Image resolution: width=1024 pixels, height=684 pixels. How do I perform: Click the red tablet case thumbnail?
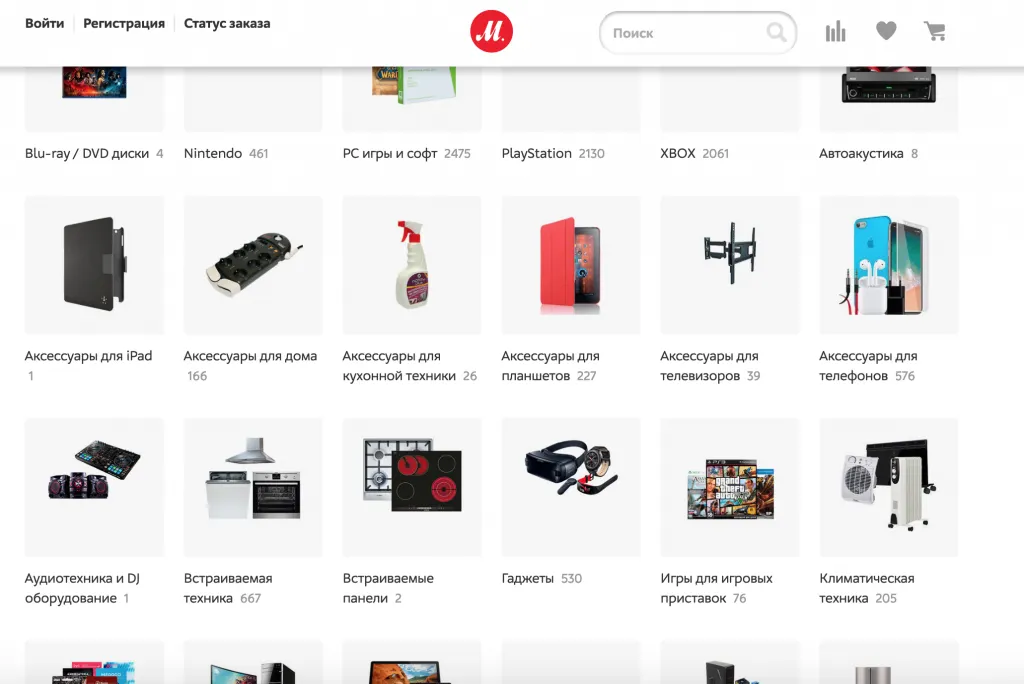571,264
